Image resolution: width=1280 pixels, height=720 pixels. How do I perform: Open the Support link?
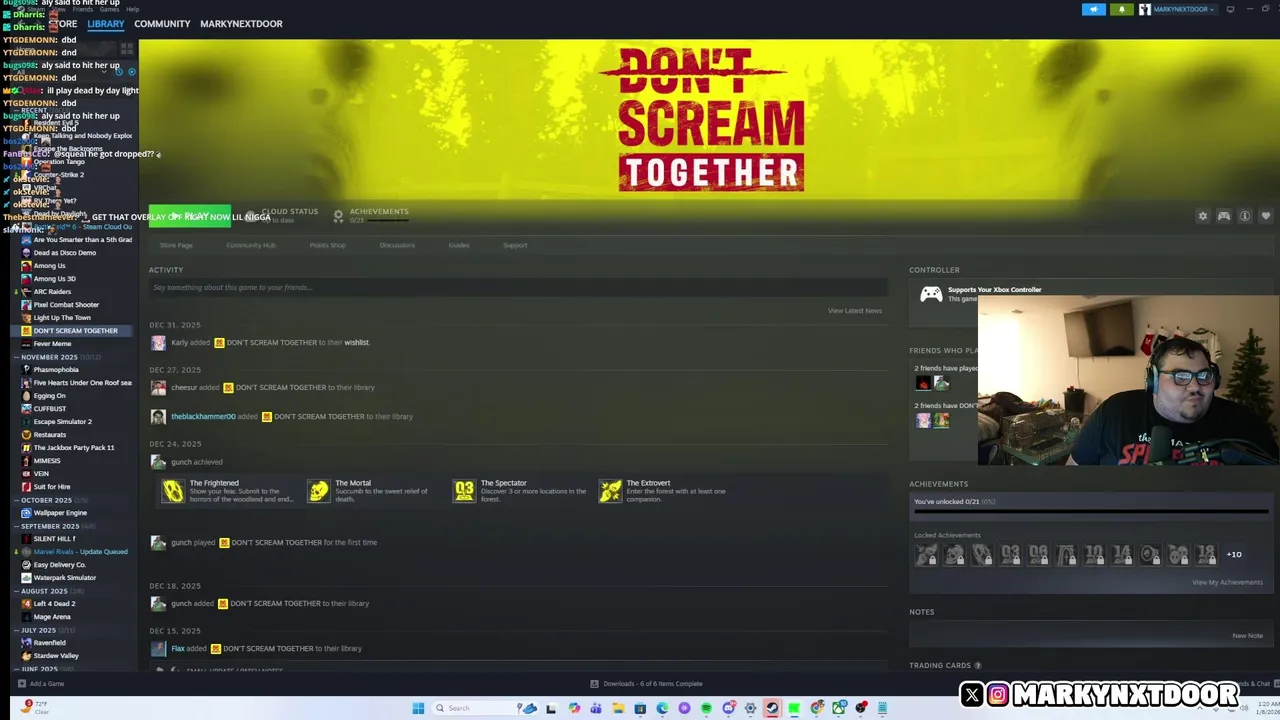(515, 245)
